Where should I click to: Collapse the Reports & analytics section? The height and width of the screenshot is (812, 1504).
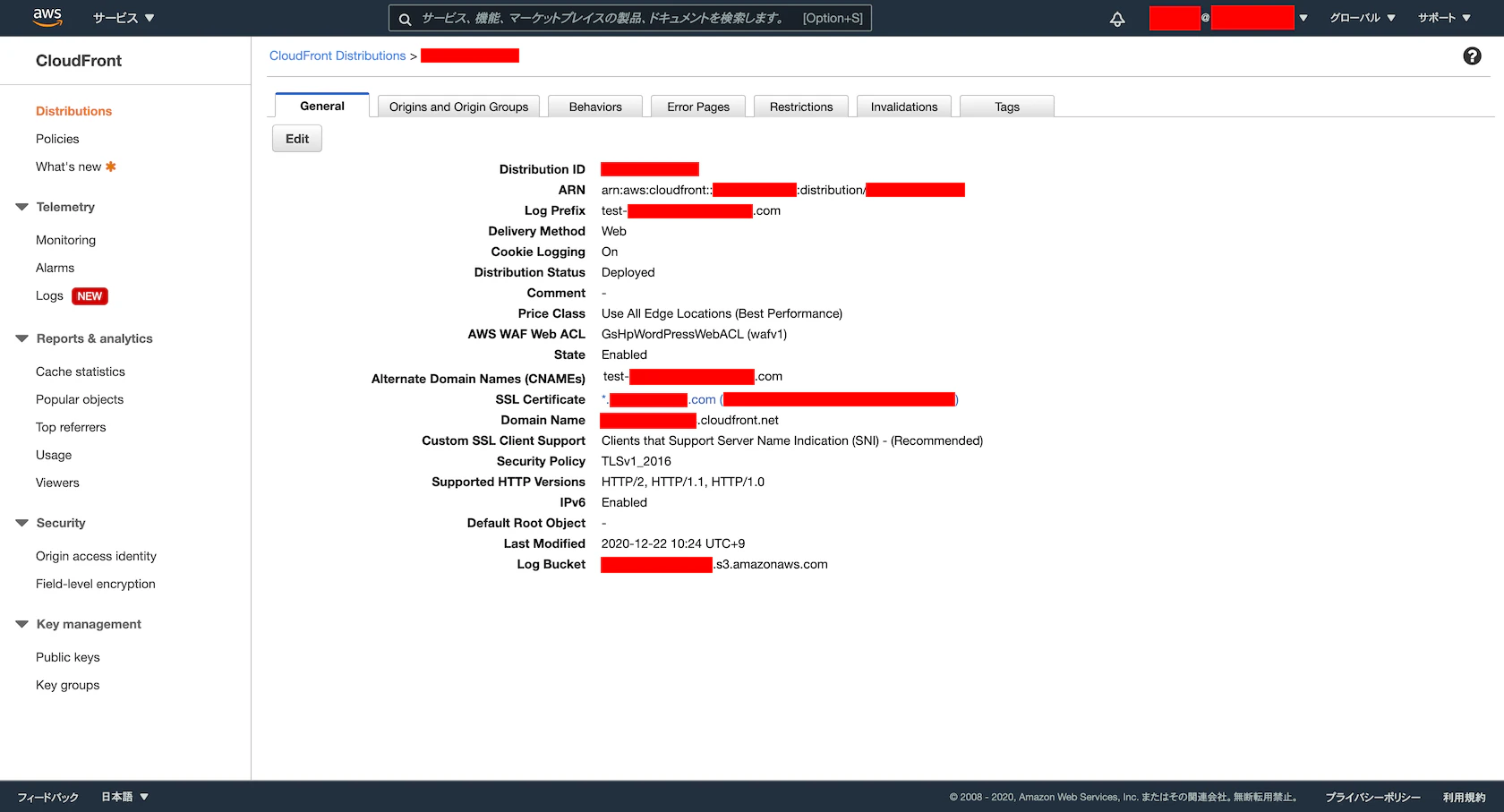pos(20,338)
